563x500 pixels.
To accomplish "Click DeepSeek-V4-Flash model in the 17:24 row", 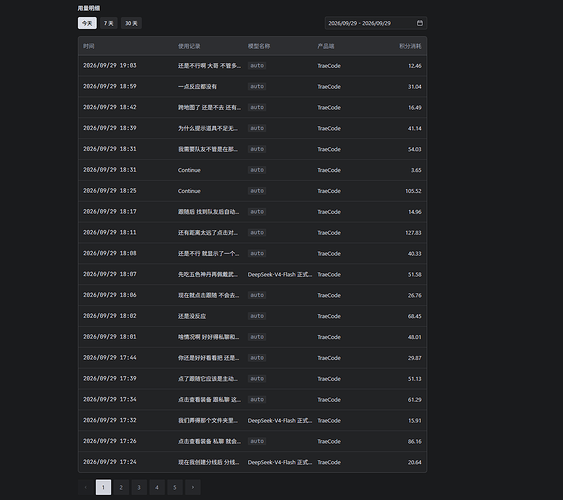I will (x=280, y=462).
